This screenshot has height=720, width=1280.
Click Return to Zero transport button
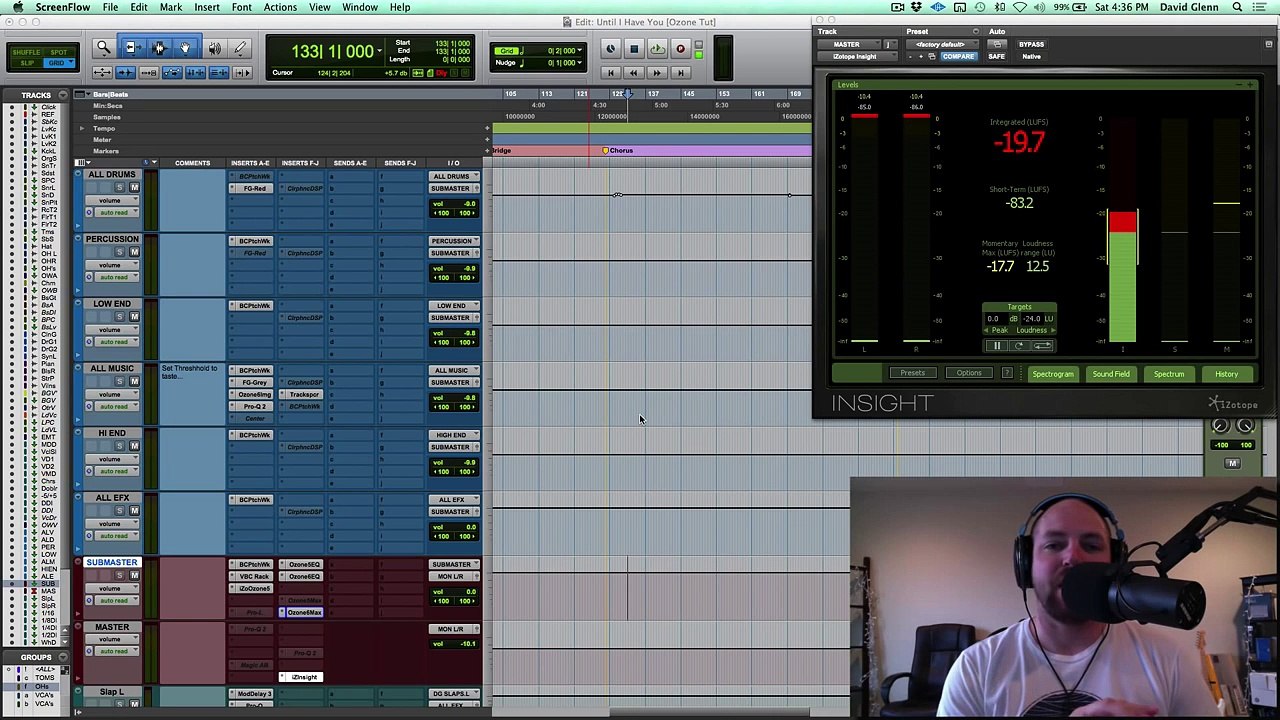click(x=610, y=72)
